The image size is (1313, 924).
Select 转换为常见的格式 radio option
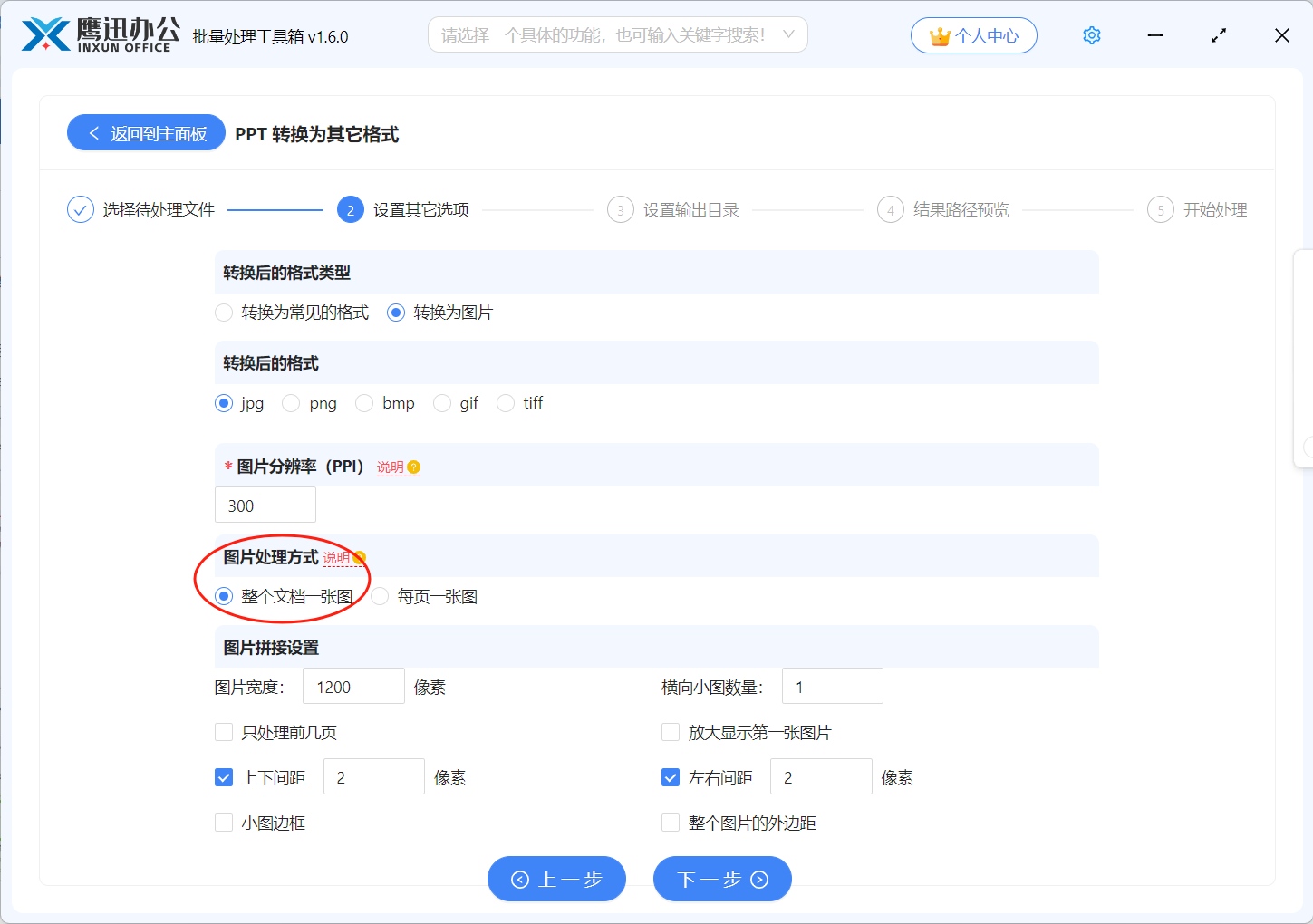click(224, 313)
